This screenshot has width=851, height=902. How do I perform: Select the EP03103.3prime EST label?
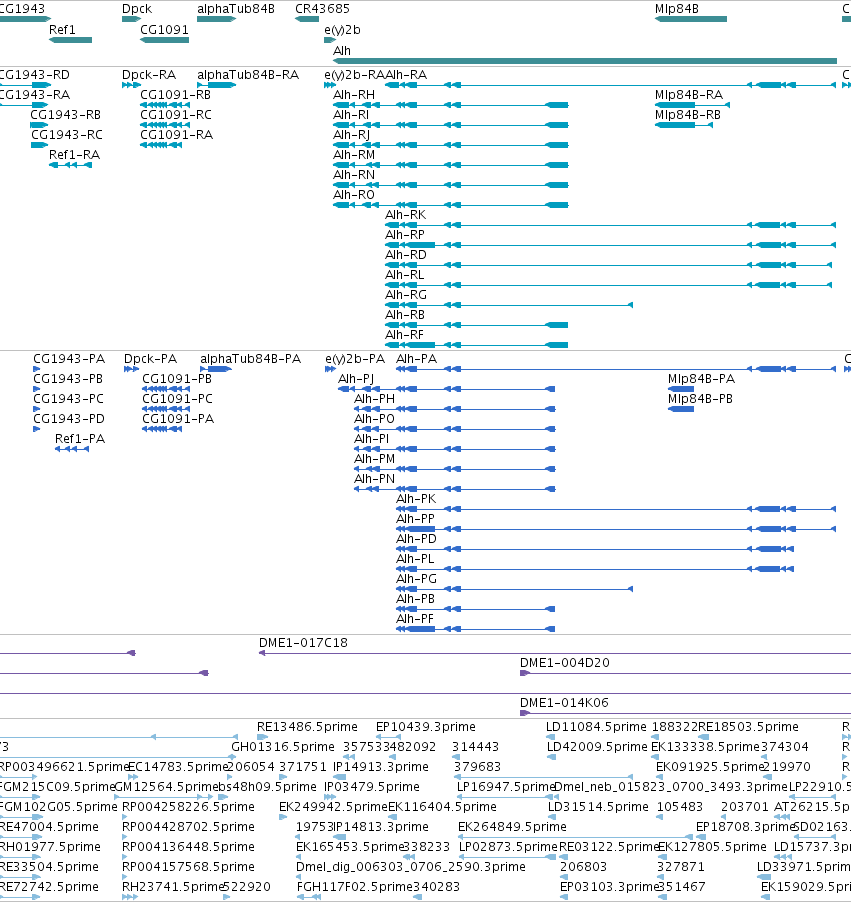point(610,887)
